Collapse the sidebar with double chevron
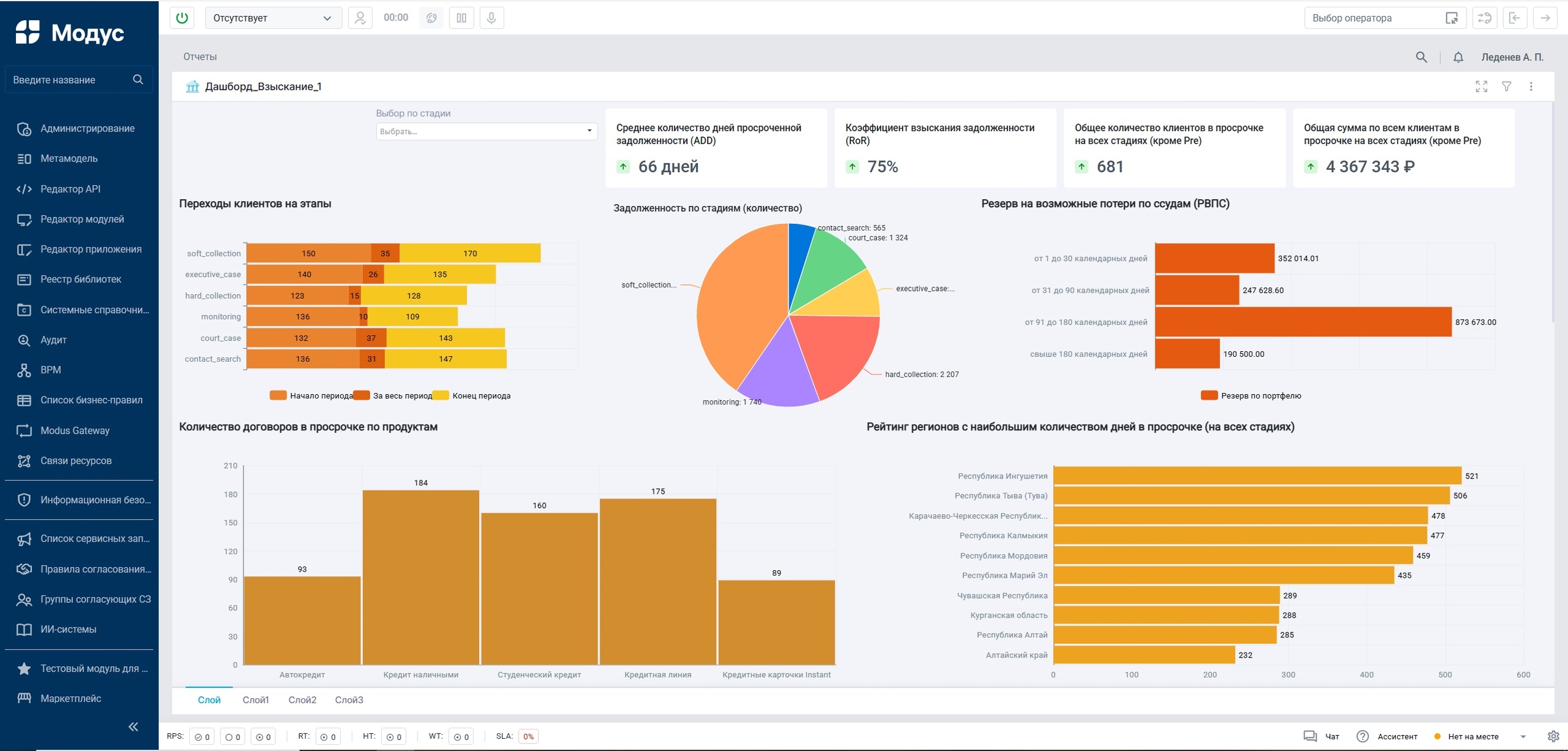 tap(133, 726)
